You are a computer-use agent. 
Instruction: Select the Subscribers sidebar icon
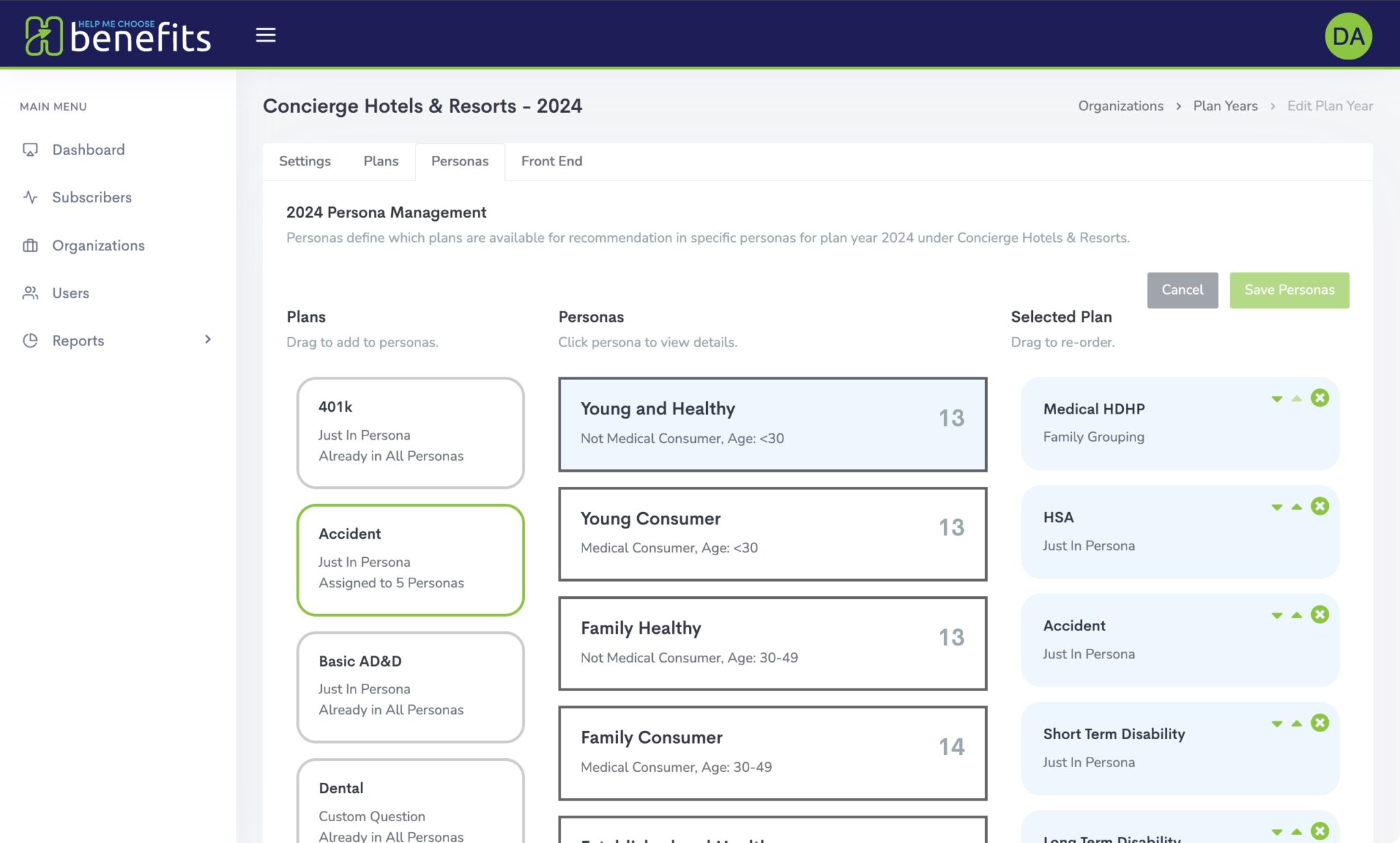click(x=30, y=197)
